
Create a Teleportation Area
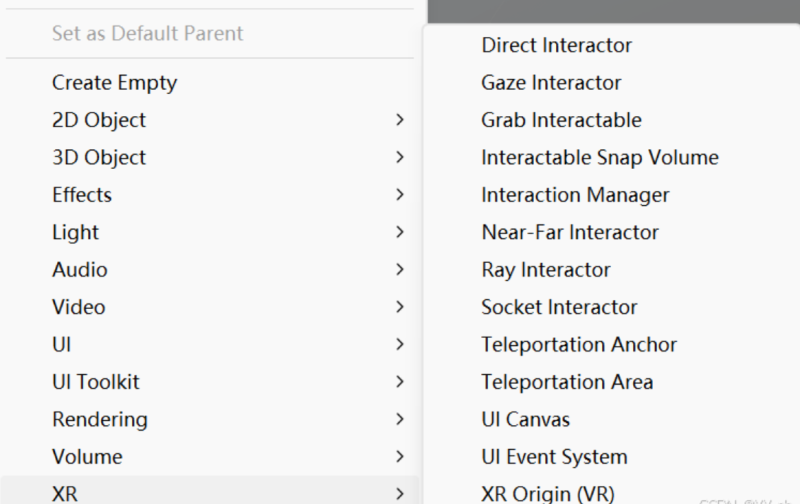pos(567,382)
